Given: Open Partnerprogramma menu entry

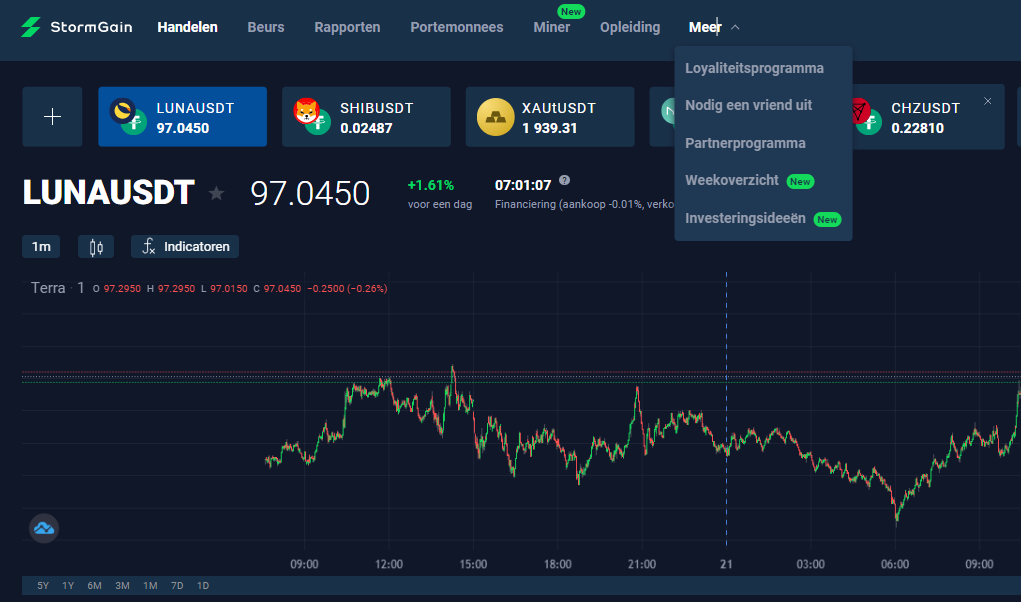Looking at the screenshot, I should pos(745,143).
